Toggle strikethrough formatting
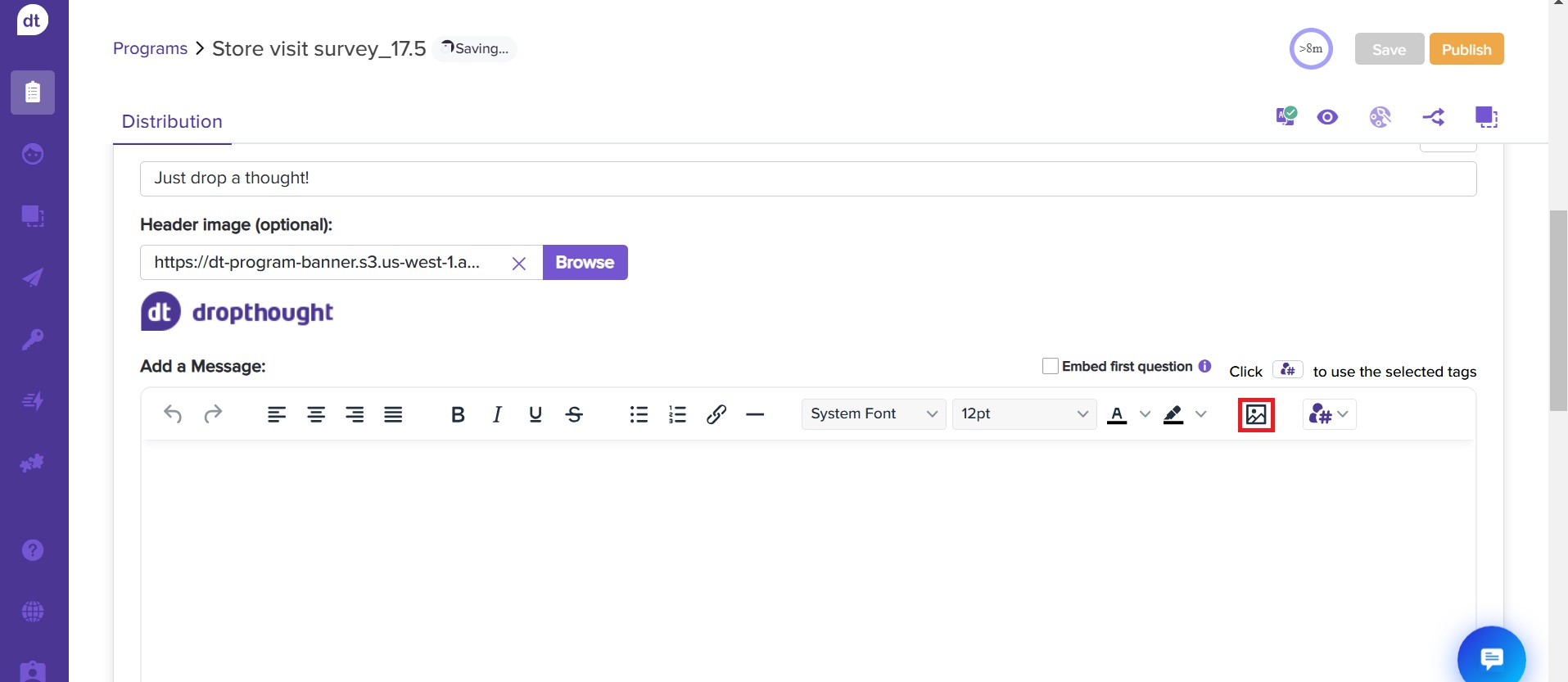 point(574,414)
